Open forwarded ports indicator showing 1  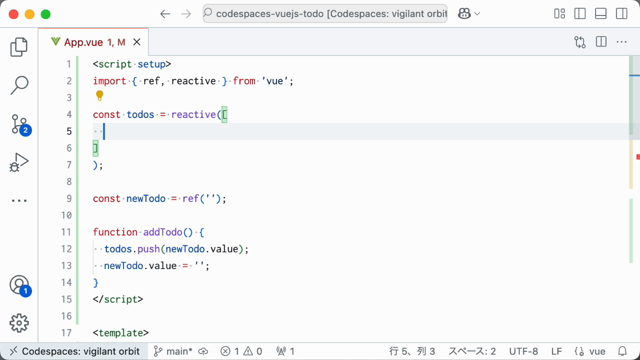tap(285, 351)
